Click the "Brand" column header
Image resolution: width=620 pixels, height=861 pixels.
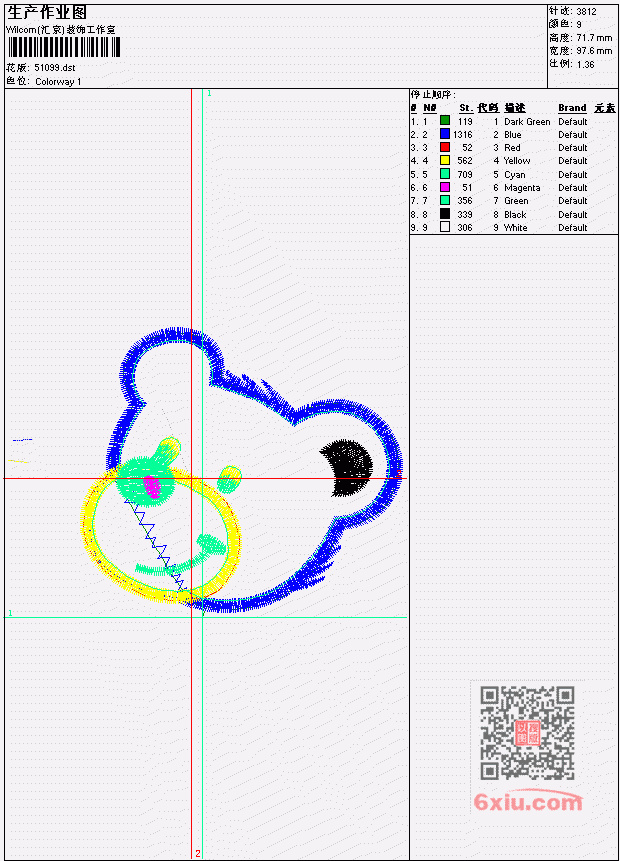point(572,108)
